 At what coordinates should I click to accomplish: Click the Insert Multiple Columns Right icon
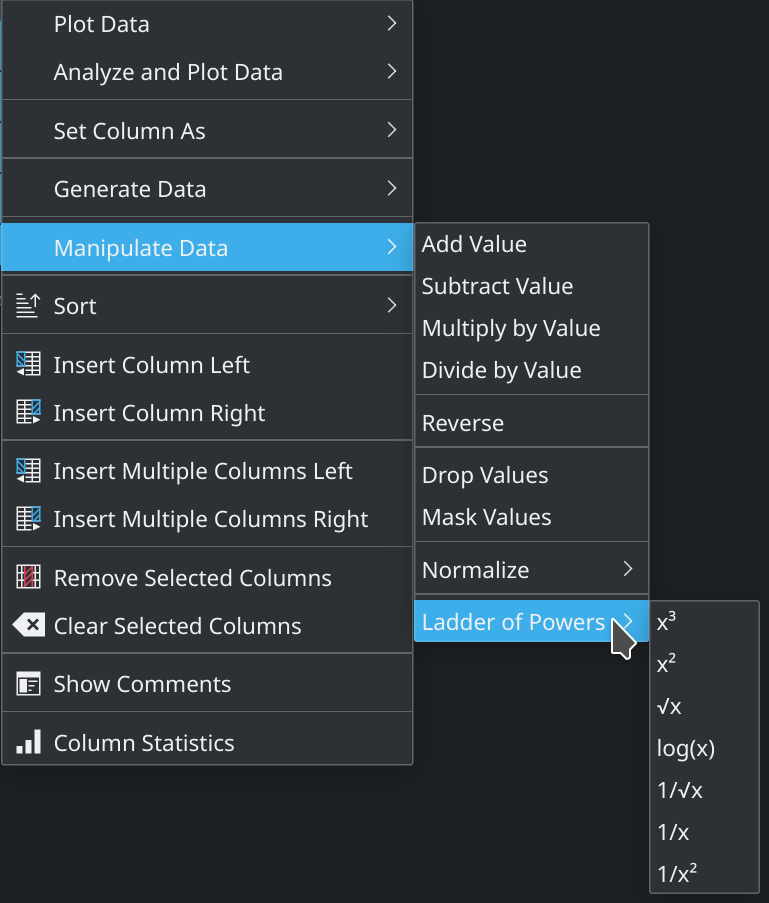pos(28,519)
